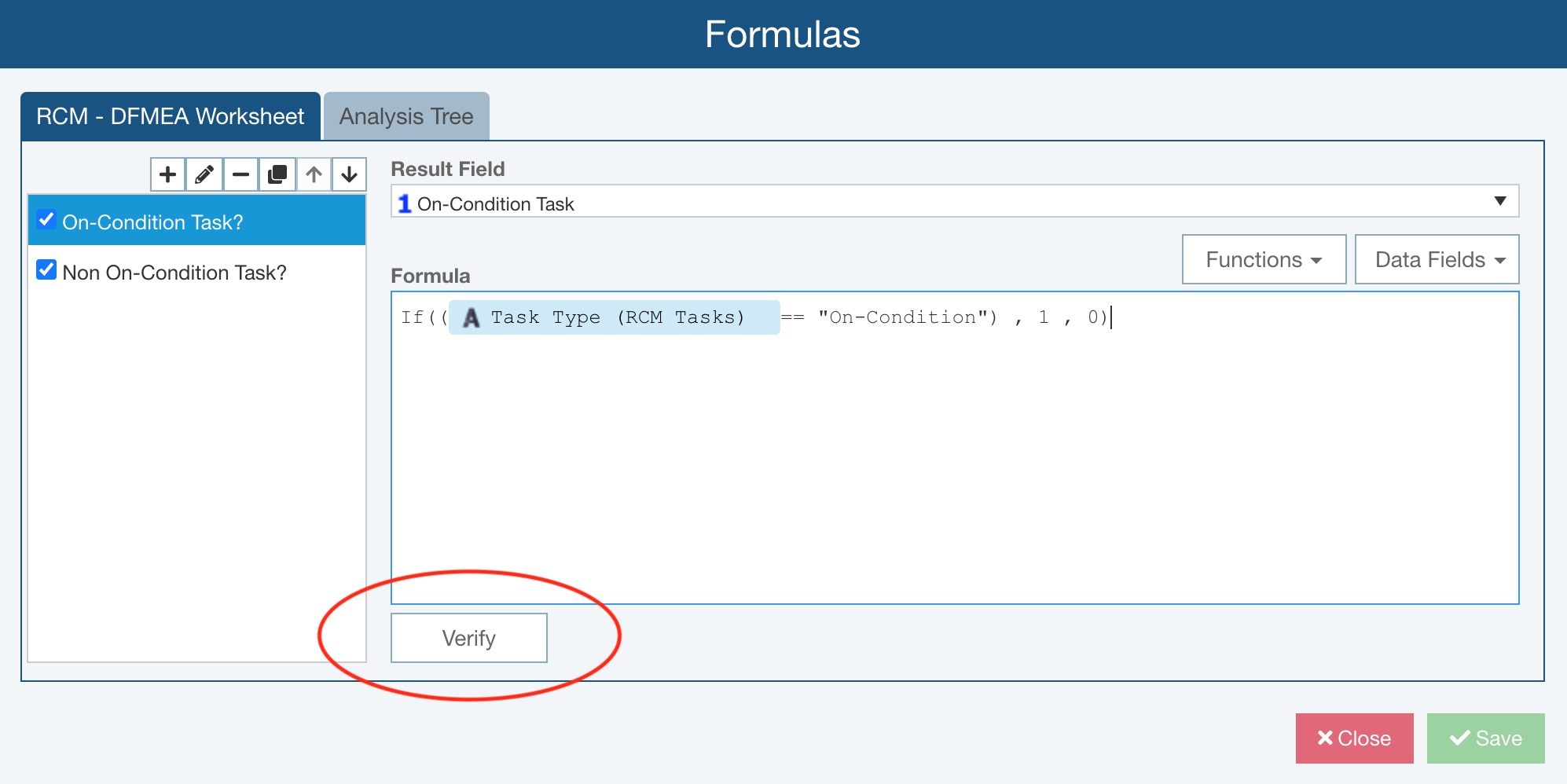Click the edit formula pencil icon
The width and height of the screenshot is (1567, 784).
point(204,174)
